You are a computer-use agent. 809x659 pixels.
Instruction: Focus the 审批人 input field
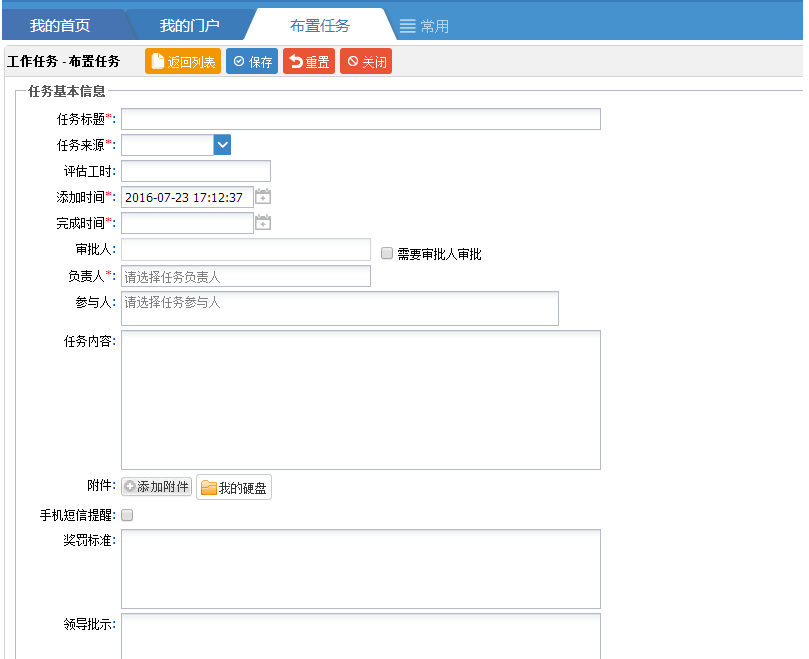pyautogui.click(x=246, y=250)
